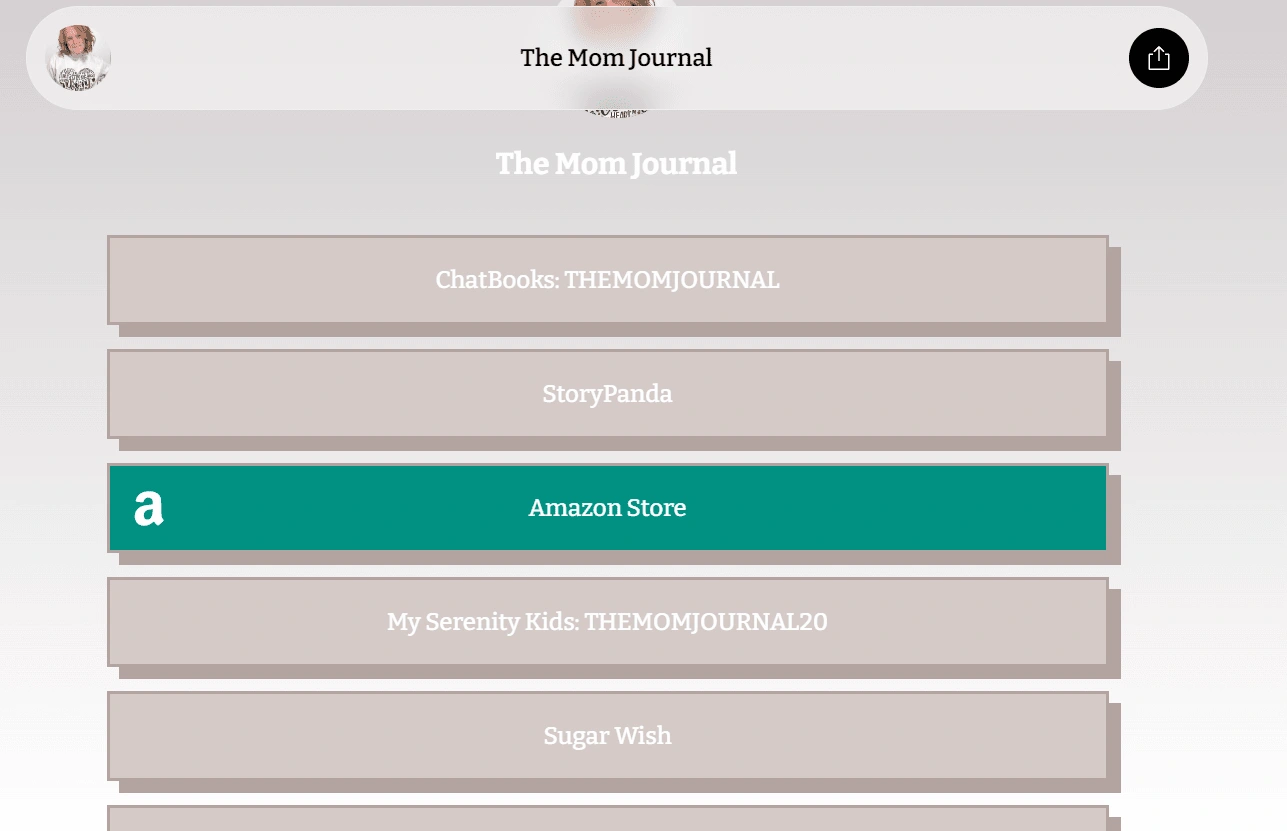Open the Amazon Store link
The image size is (1287, 831).
(x=607, y=508)
